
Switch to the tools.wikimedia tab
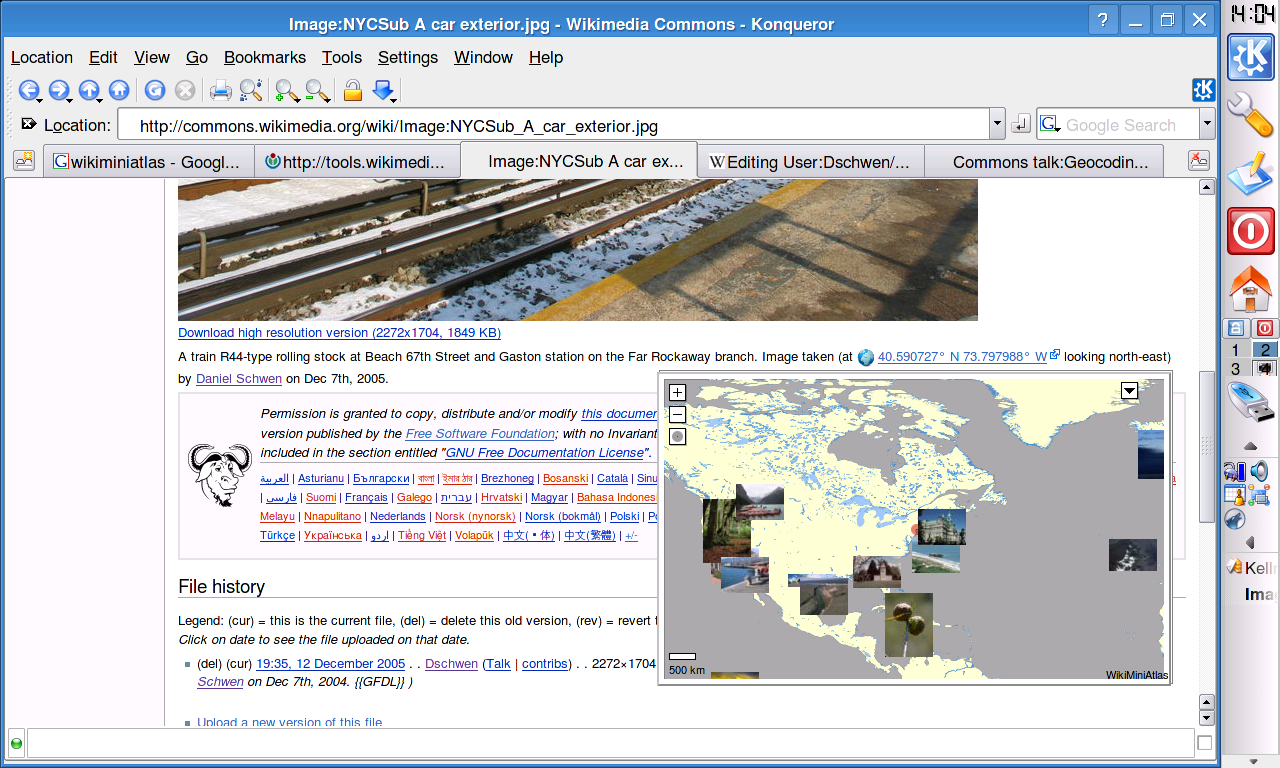(355, 161)
